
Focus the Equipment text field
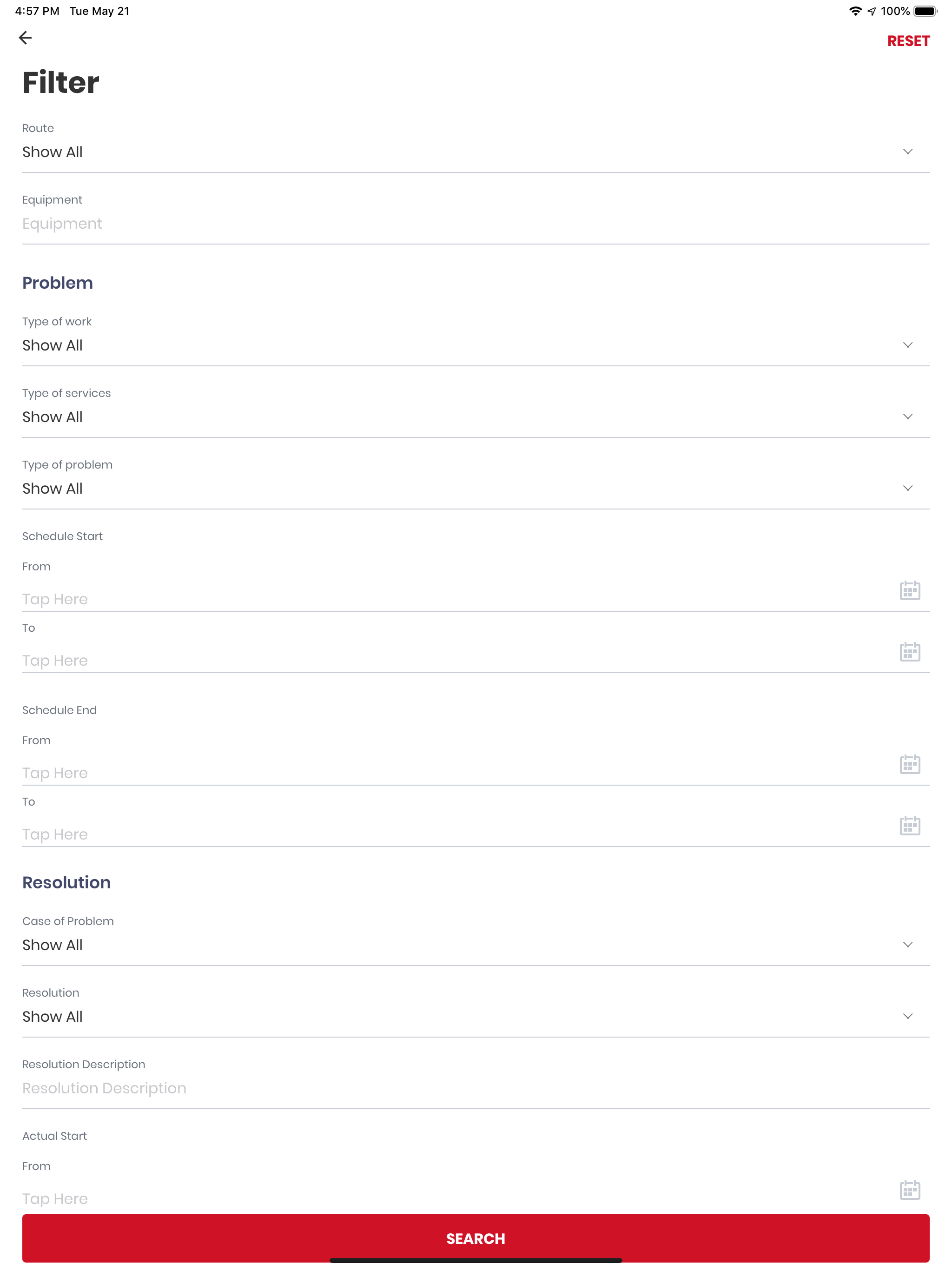click(476, 224)
